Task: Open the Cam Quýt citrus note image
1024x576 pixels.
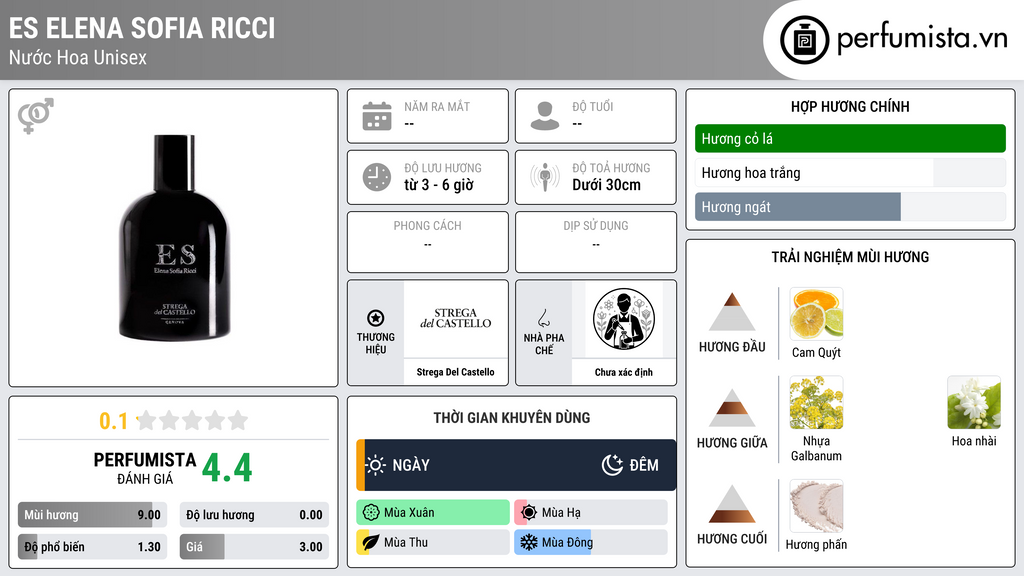Action: pyautogui.click(x=816, y=314)
